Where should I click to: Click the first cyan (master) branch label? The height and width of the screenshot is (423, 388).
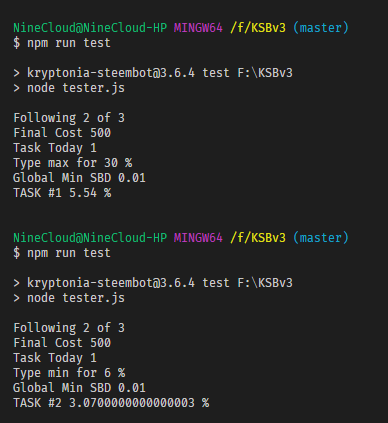(321, 28)
